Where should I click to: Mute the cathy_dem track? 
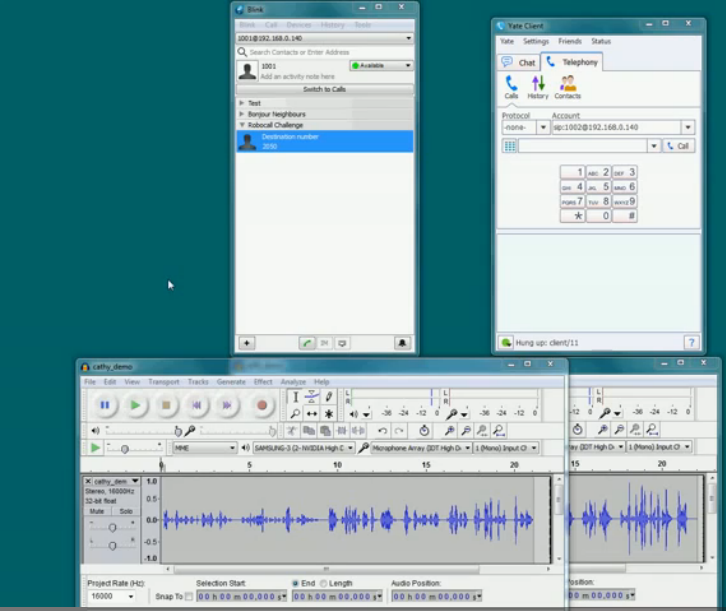point(97,511)
